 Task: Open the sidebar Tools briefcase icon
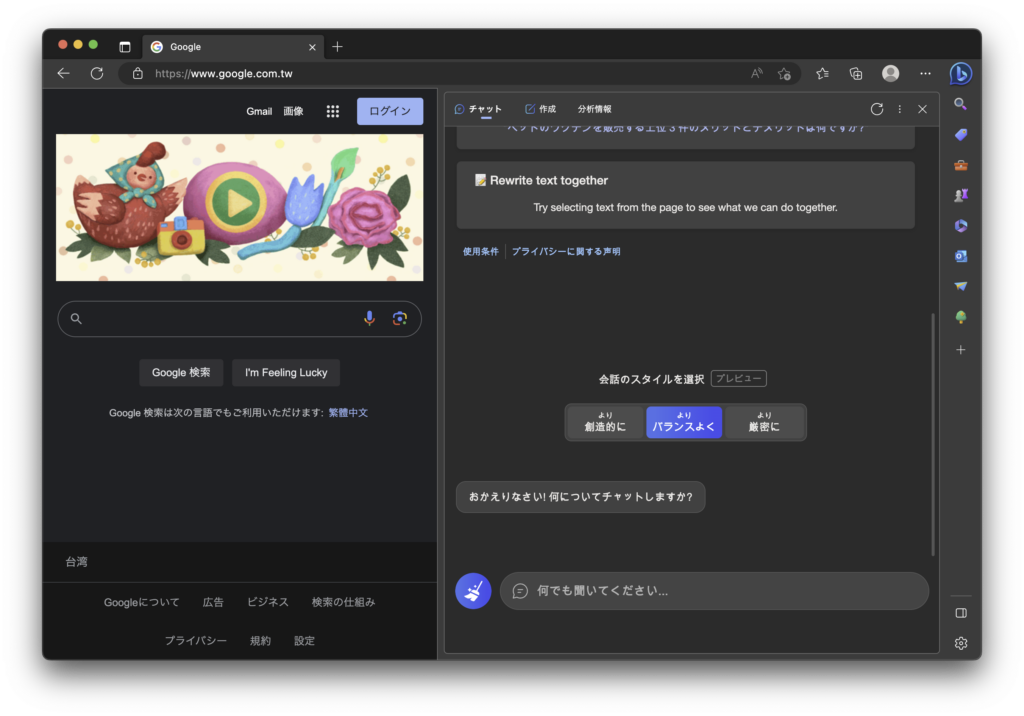(960, 165)
